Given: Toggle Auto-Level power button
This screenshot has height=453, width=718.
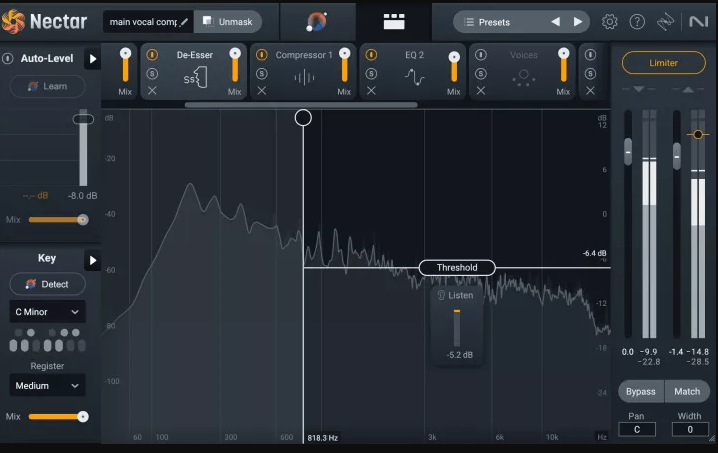Looking at the screenshot, I should click(8, 59).
